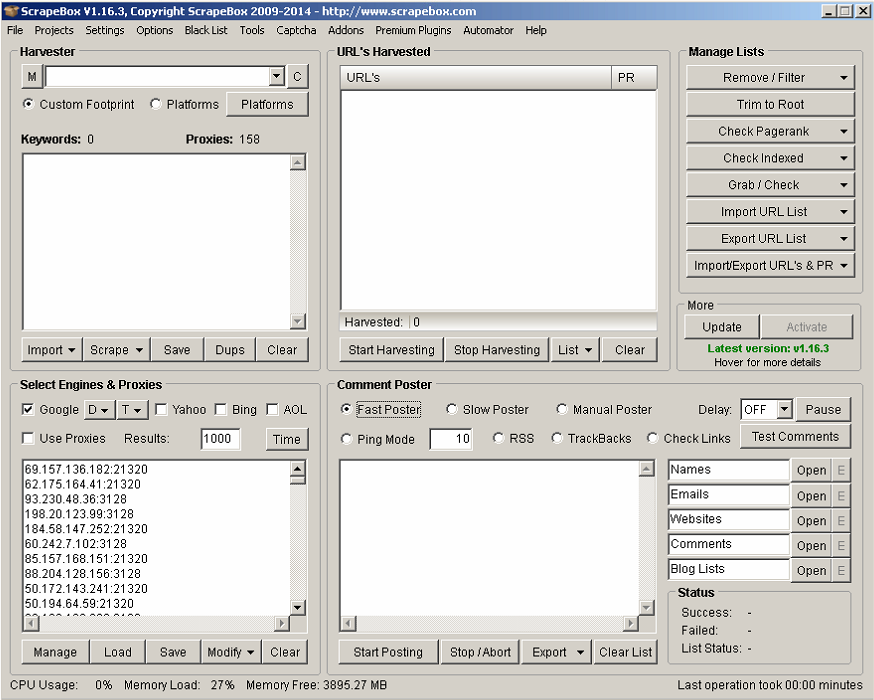Open the Captcha menu

tap(296, 30)
